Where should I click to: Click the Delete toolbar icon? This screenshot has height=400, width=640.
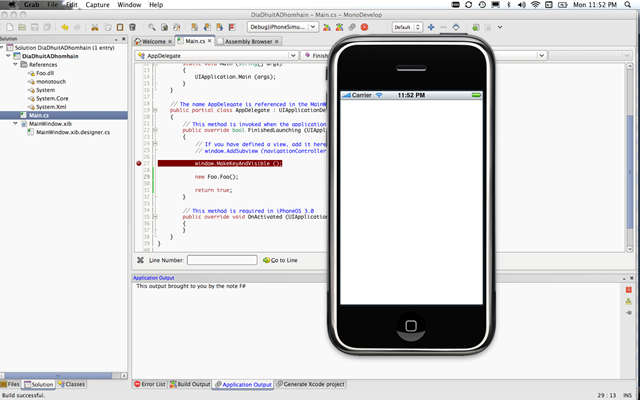[132, 27]
